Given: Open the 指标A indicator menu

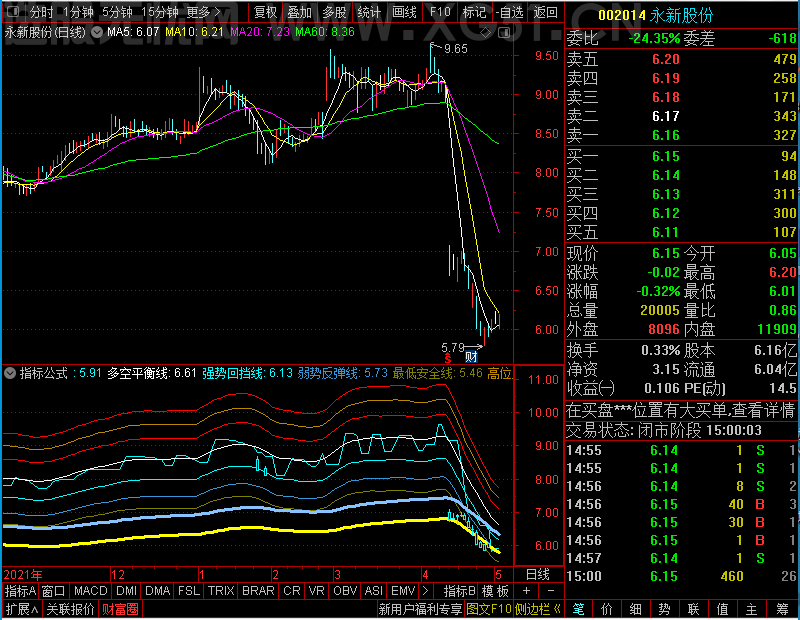Looking at the screenshot, I should 20,591.
